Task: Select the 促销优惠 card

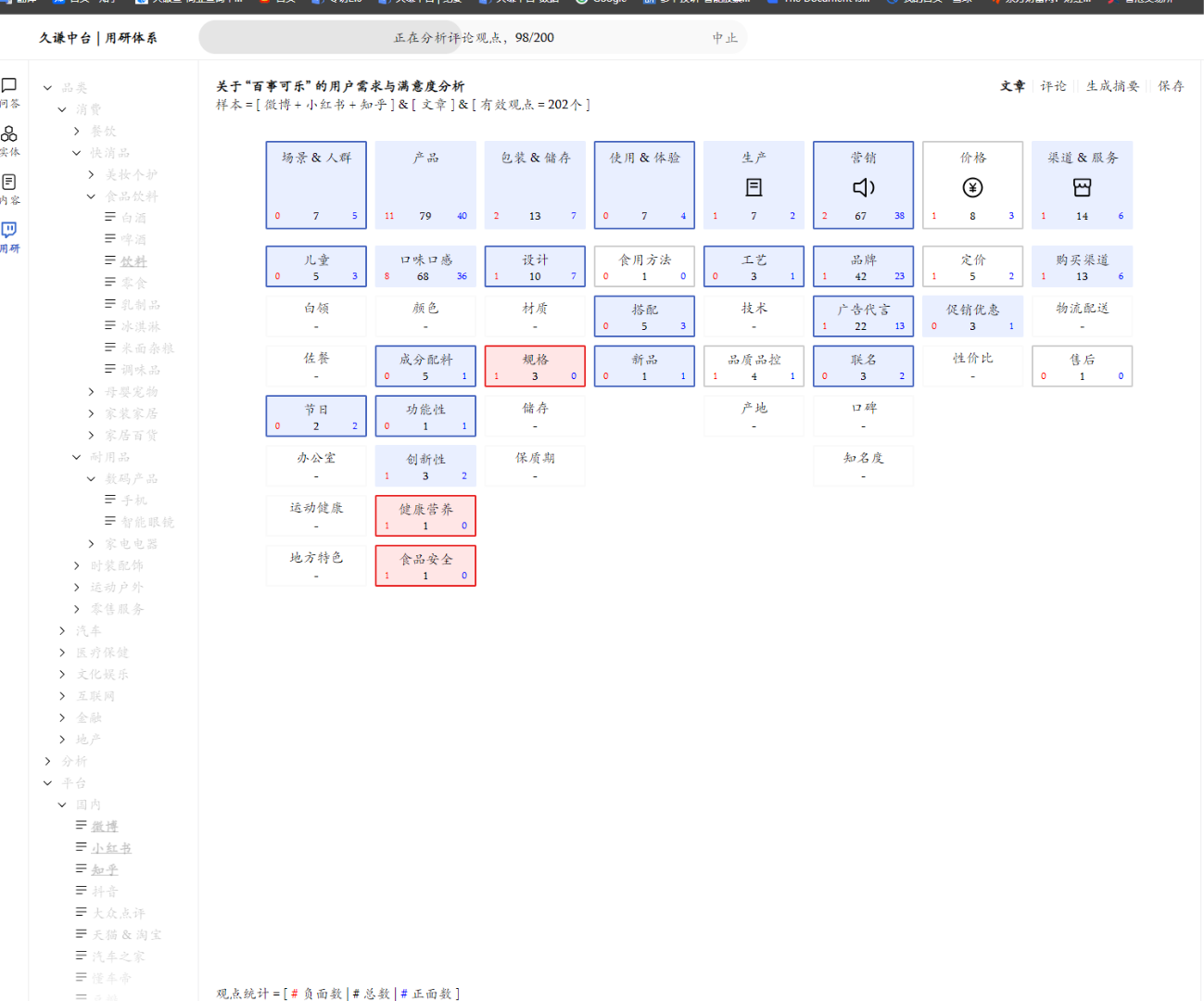Action: pos(972,316)
